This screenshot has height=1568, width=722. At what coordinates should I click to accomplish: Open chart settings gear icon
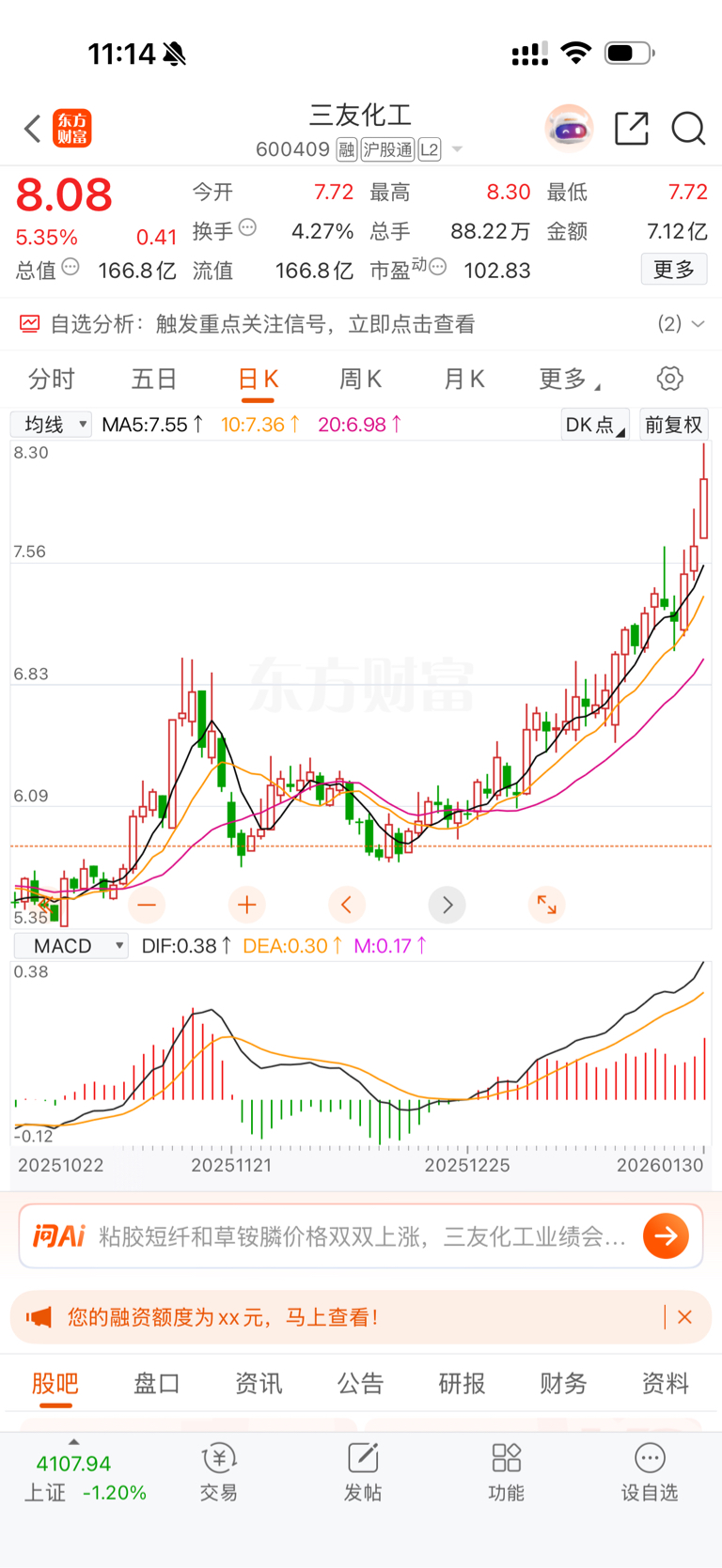pyautogui.click(x=670, y=379)
